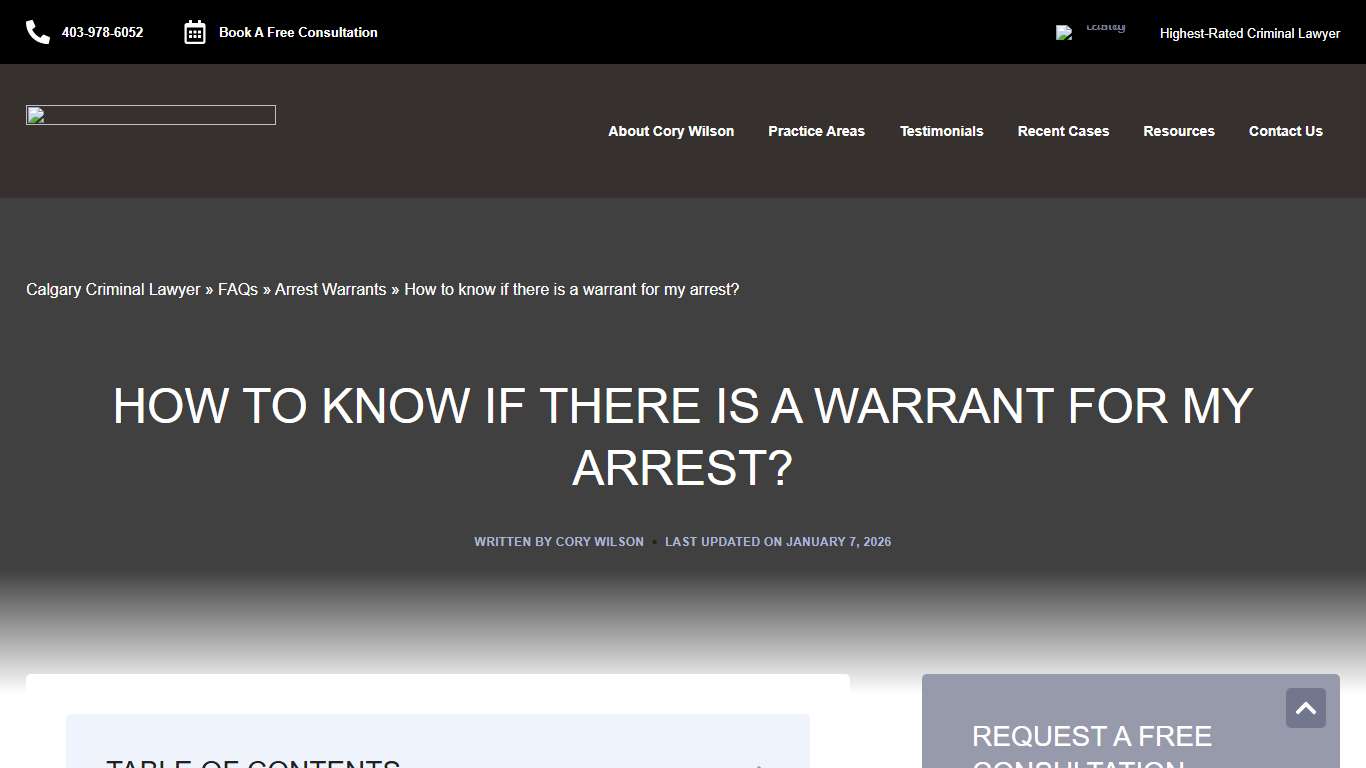1366x768 pixels.
Task: Click the Cory Wilson author link
Action: point(600,541)
